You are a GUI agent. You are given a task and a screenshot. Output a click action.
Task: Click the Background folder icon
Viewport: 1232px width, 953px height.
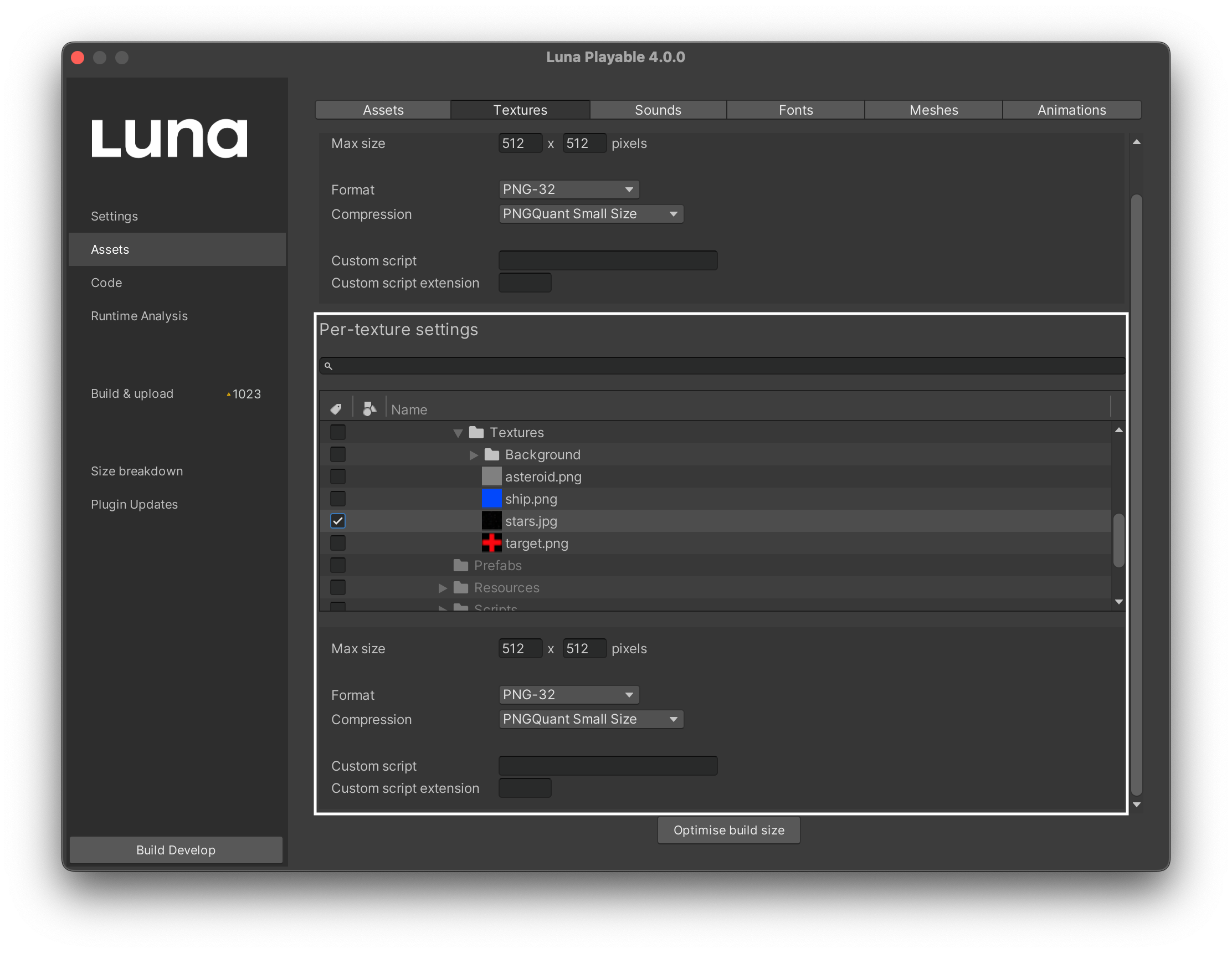click(492, 455)
